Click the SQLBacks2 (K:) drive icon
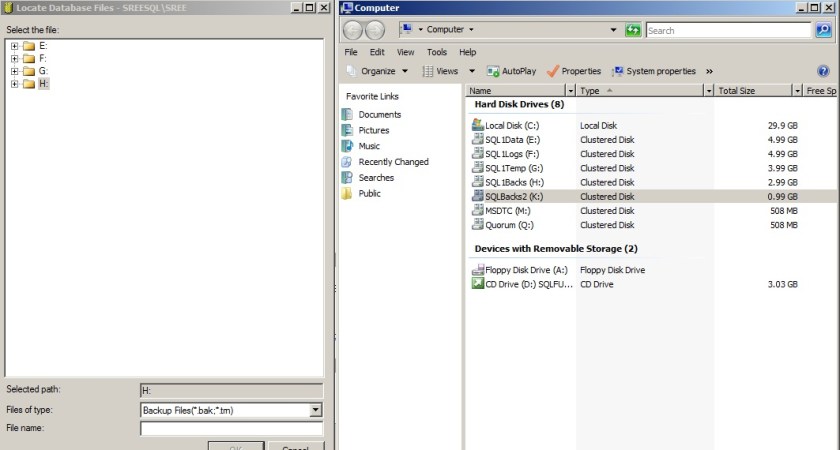The image size is (840, 450). tap(477, 197)
